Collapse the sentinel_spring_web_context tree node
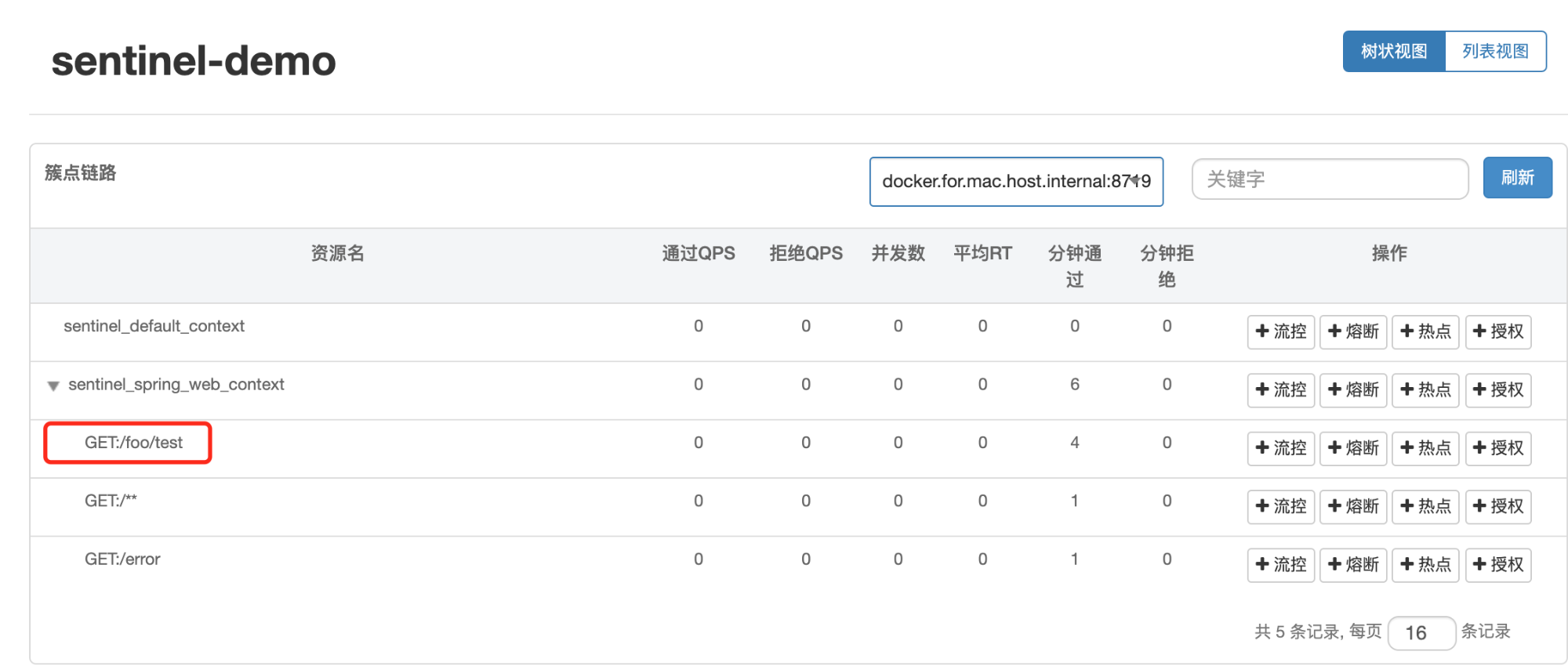This screenshot has width=1568, height=666. 53,385
